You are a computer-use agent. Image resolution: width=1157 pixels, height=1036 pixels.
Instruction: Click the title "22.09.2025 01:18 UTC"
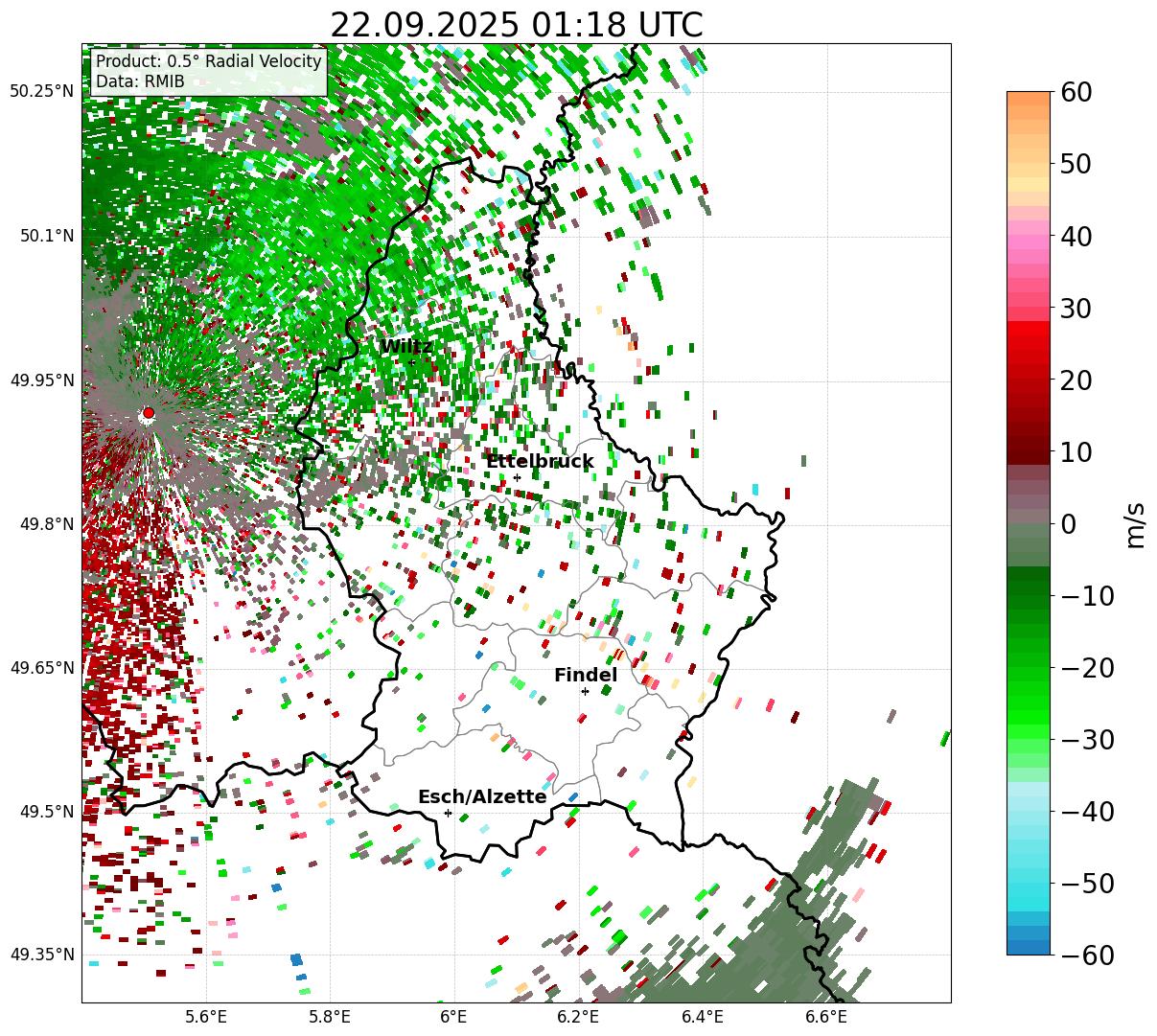pos(516,24)
